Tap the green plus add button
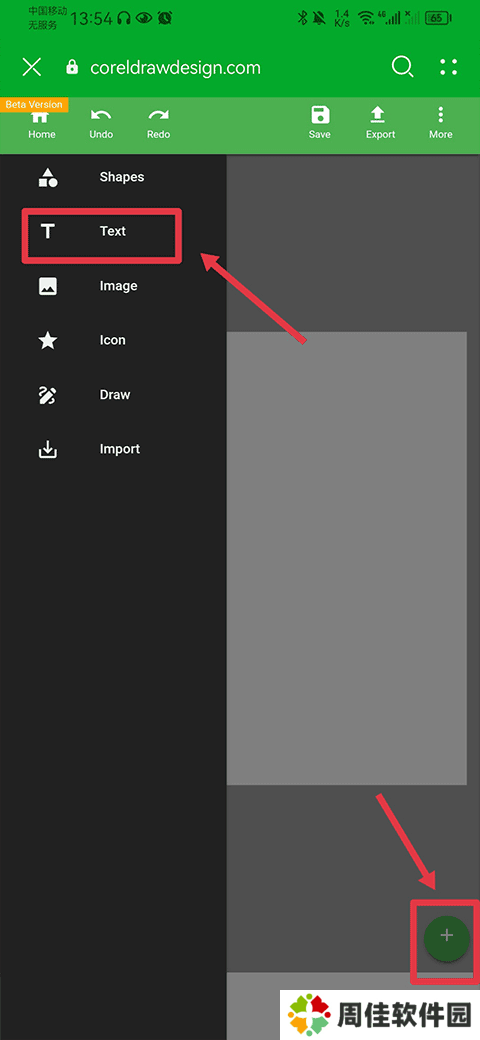480x1040 pixels. pos(447,938)
